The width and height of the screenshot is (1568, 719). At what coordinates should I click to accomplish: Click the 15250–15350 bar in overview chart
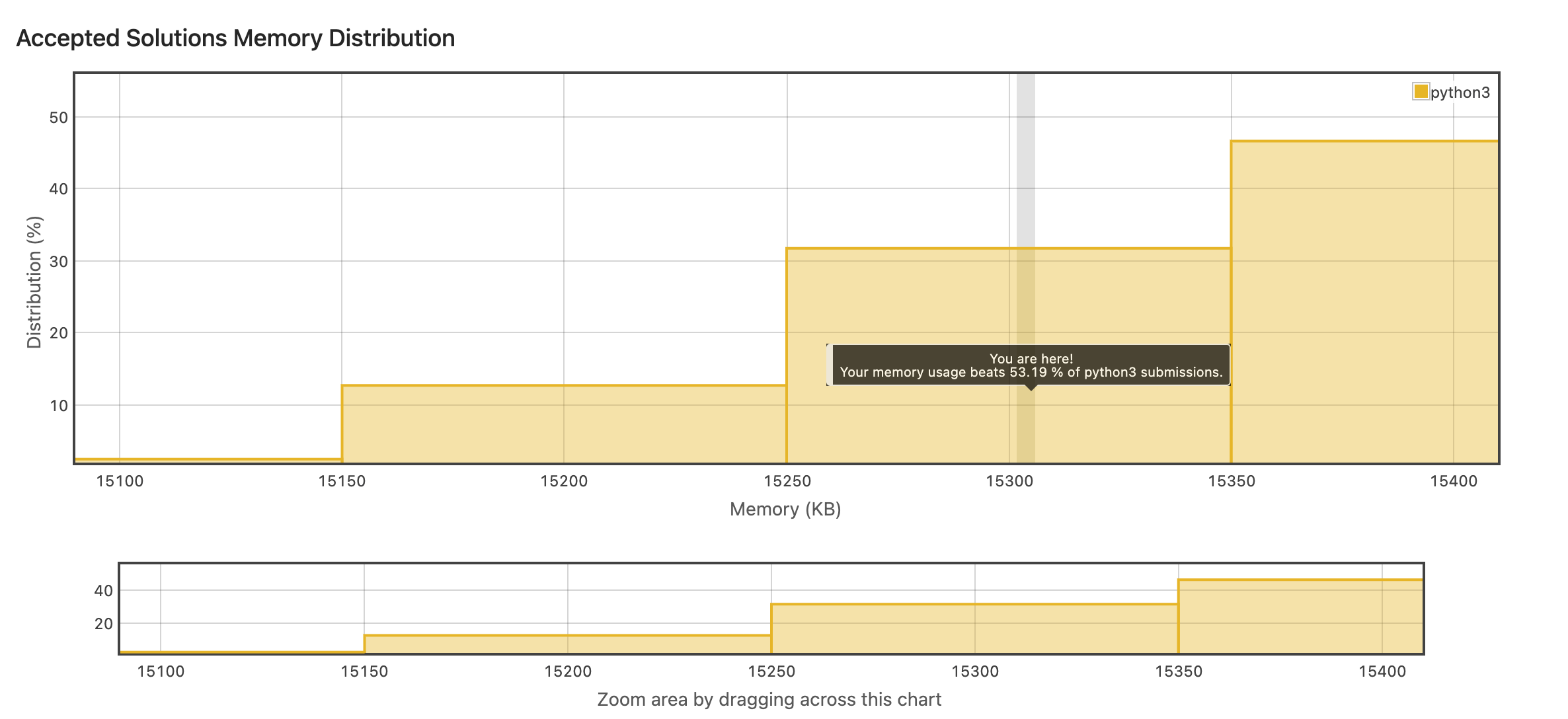point(974,628)
